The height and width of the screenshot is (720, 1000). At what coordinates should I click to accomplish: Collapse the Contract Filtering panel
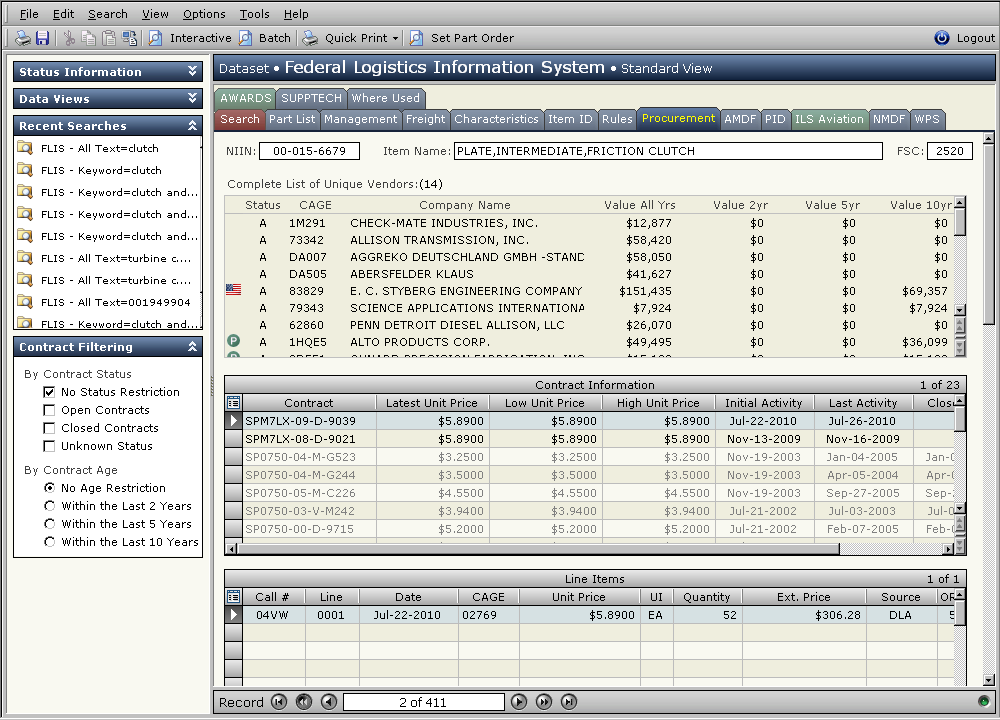[x=193, y=347]
